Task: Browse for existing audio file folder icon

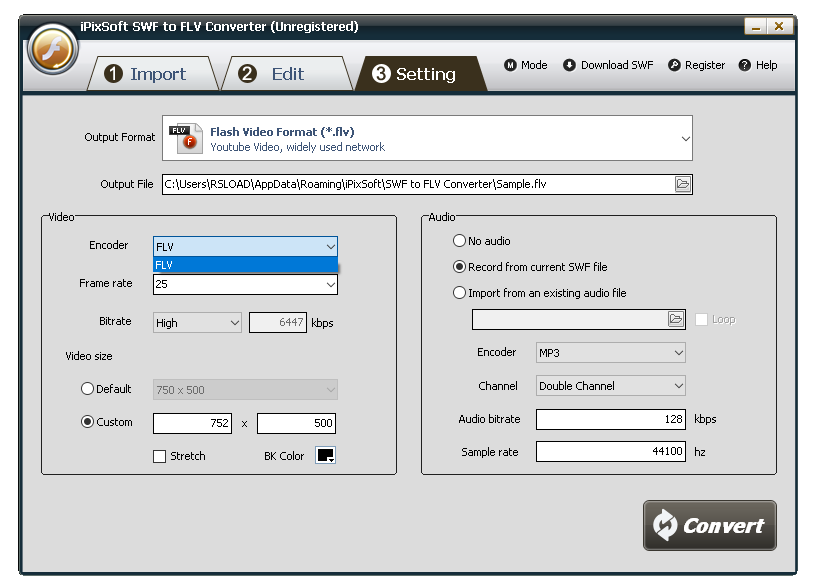Action: coord(676,319)
